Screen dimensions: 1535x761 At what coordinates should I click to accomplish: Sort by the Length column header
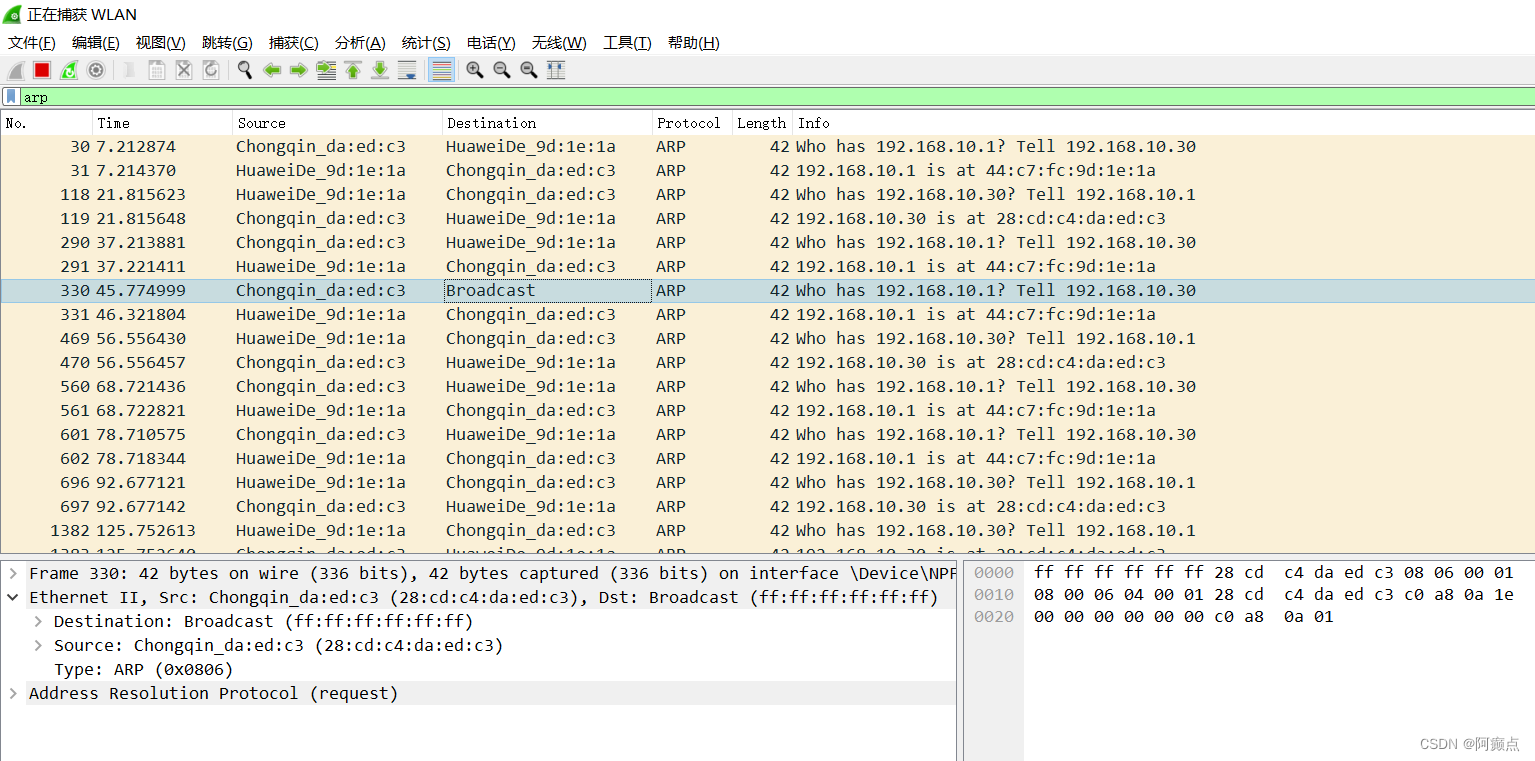[762, 123]
